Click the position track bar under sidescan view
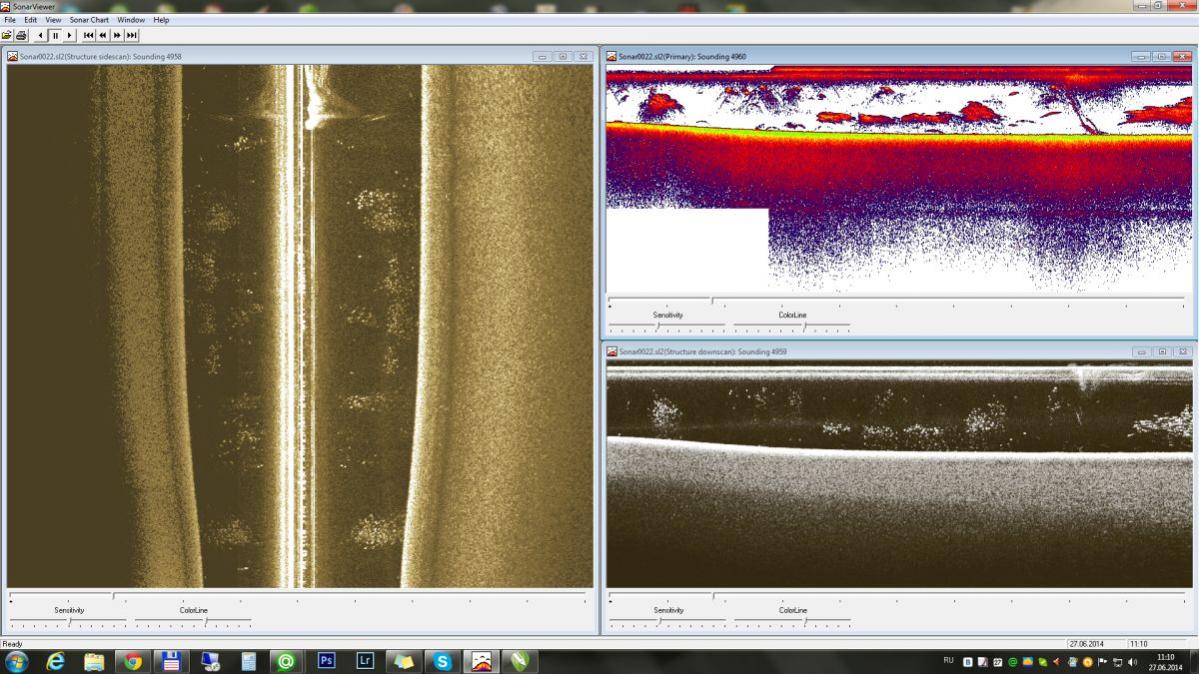 coord(298,597)
